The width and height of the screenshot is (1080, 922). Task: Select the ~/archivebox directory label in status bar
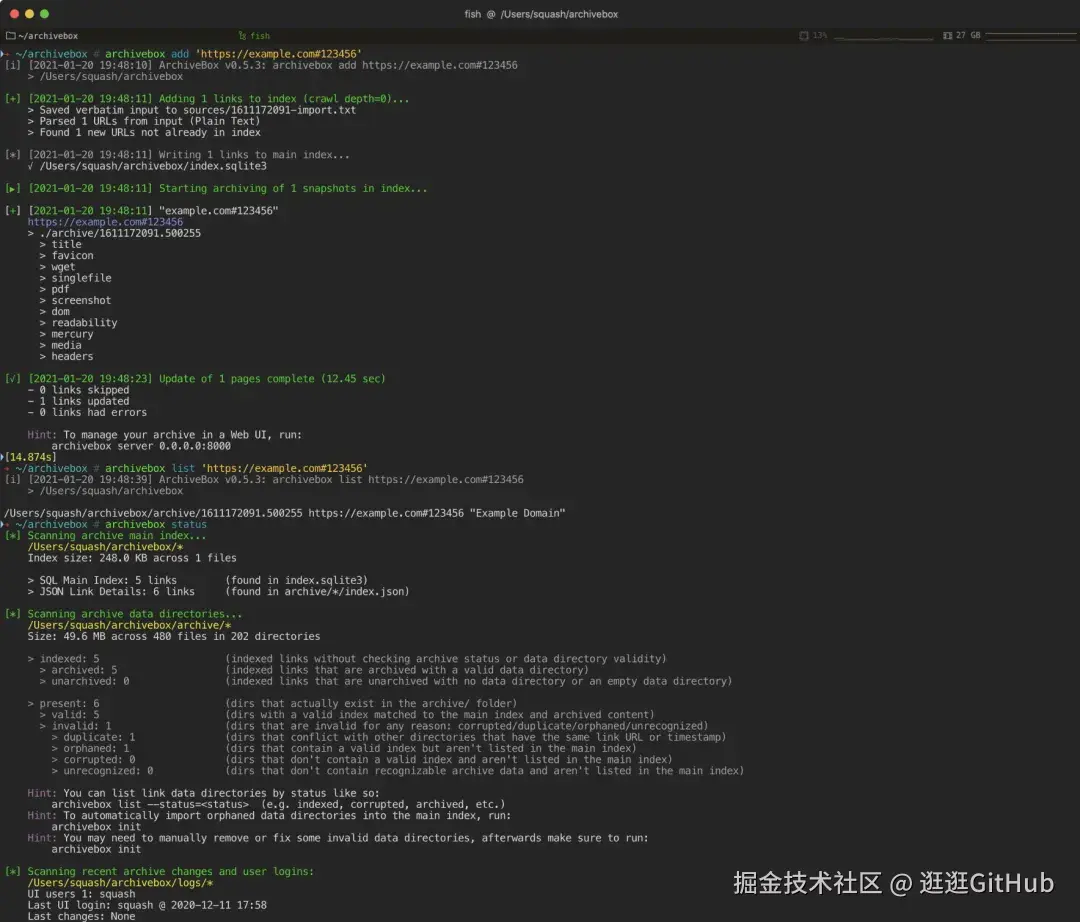[x=48, y=36]
